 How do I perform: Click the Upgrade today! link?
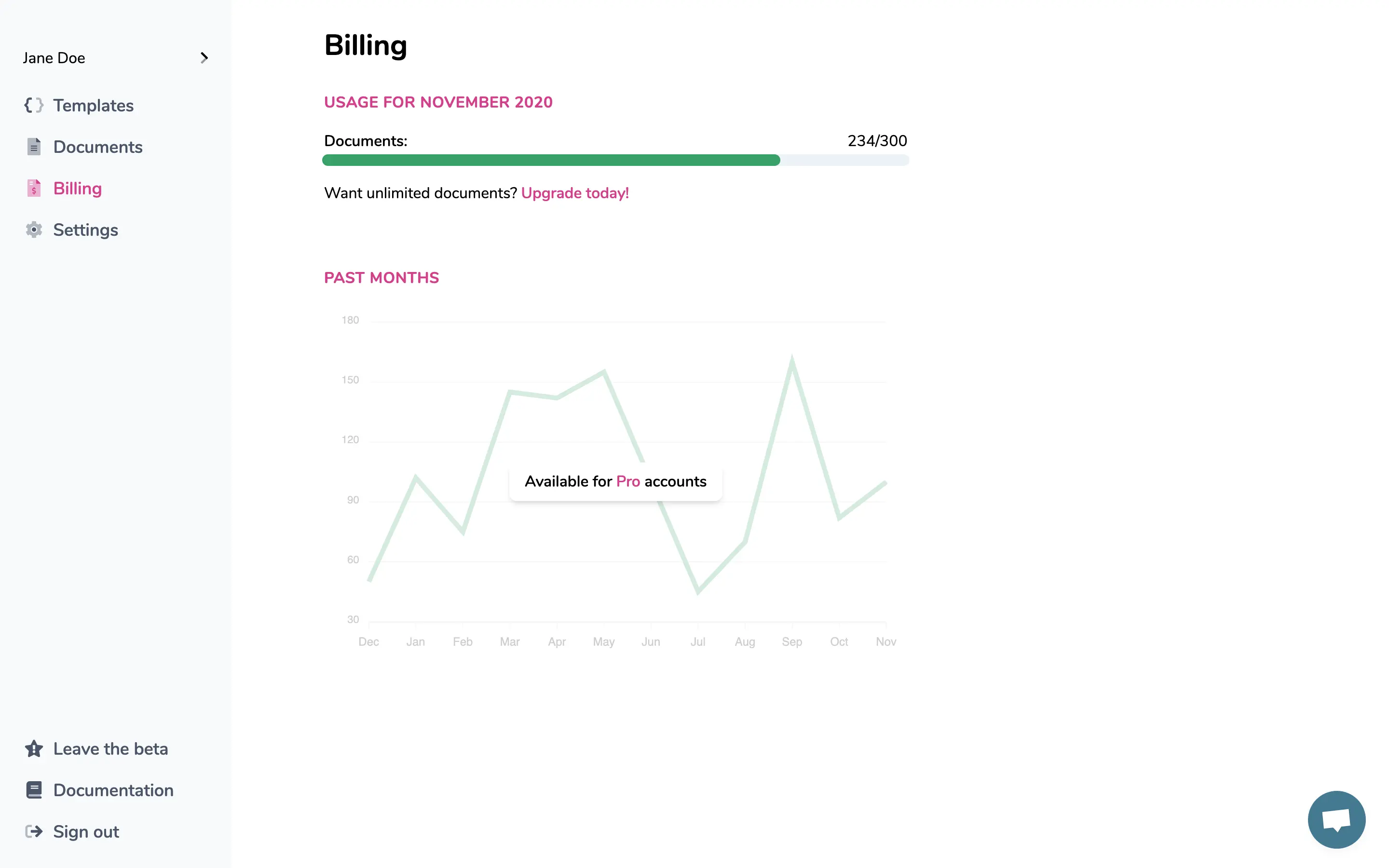(x=574, y=193)
